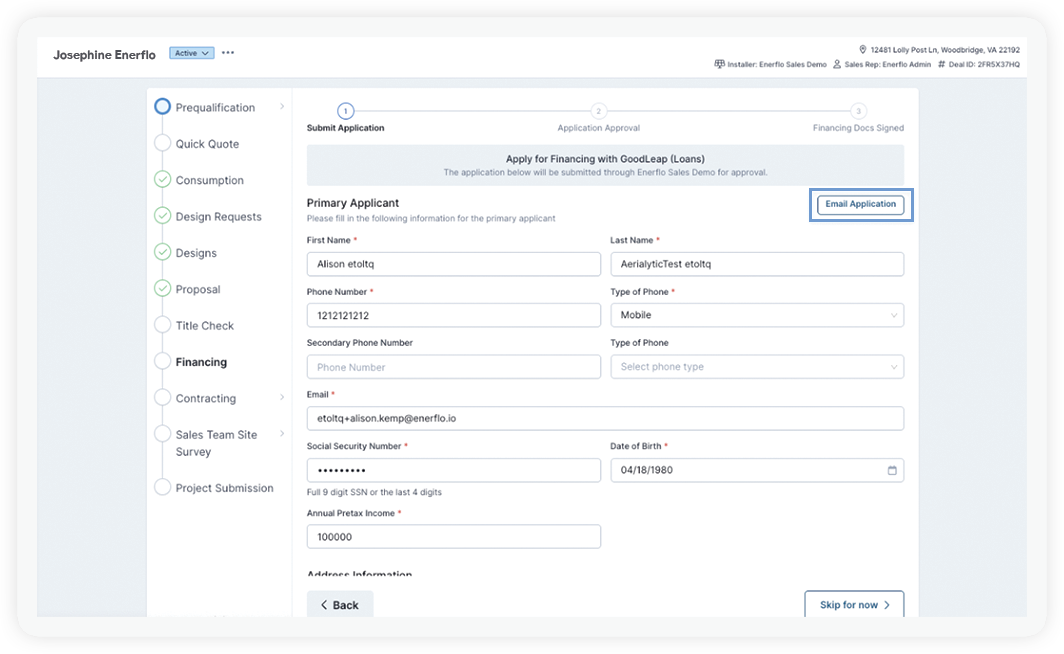Click the Financing Docs Signed step label
Image resolution: width=1064 pixels, height=654 pixels.
[x=858, y=128]
